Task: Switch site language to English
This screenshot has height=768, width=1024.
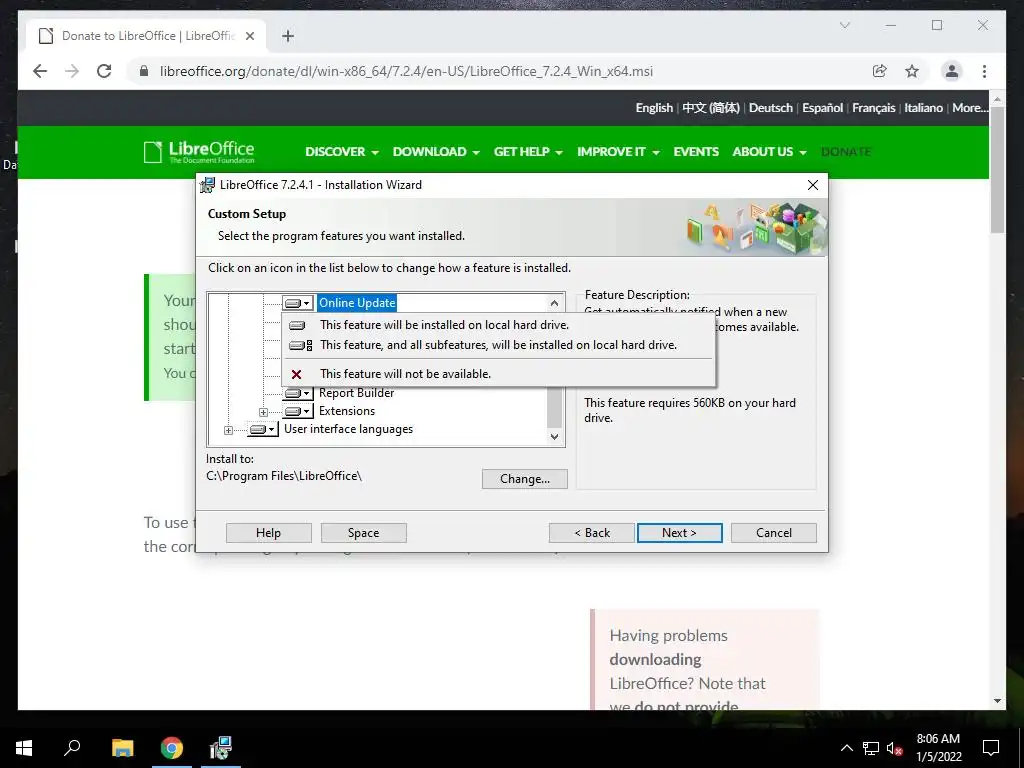Action: point(654,108)
